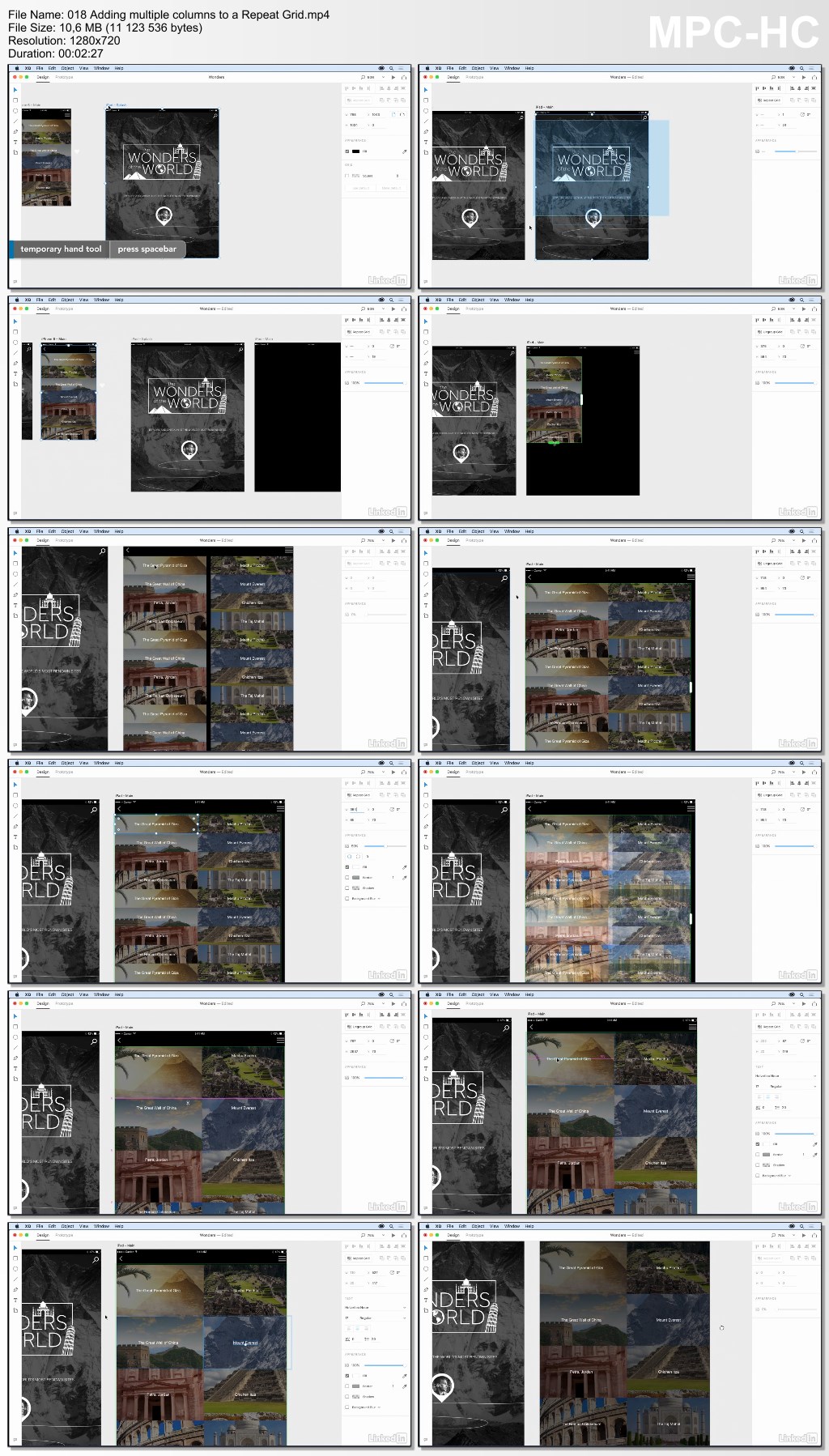Pick the Artboard tool in the first frame

pos(15,151)
